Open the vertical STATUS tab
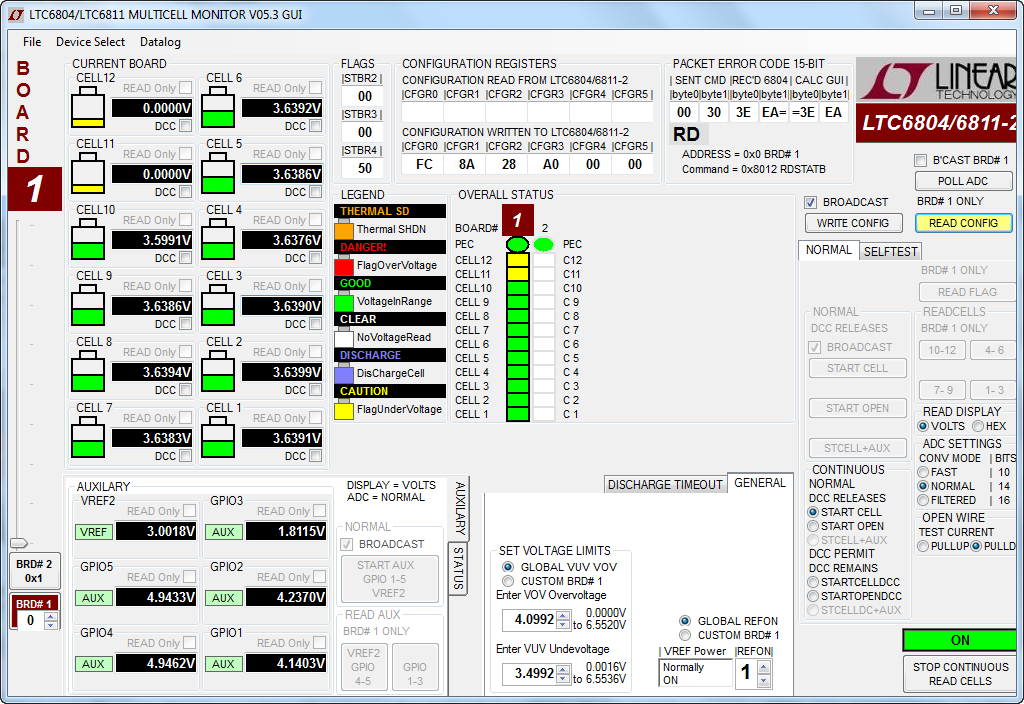Viewport: 1024px width, 704px height. [x=458, y=568]
